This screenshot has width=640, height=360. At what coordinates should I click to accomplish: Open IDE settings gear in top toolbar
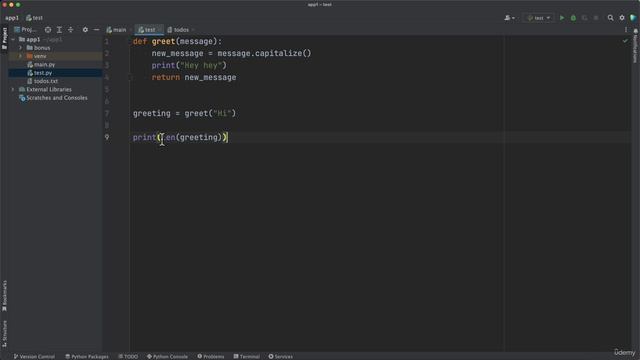click(622, 18)
